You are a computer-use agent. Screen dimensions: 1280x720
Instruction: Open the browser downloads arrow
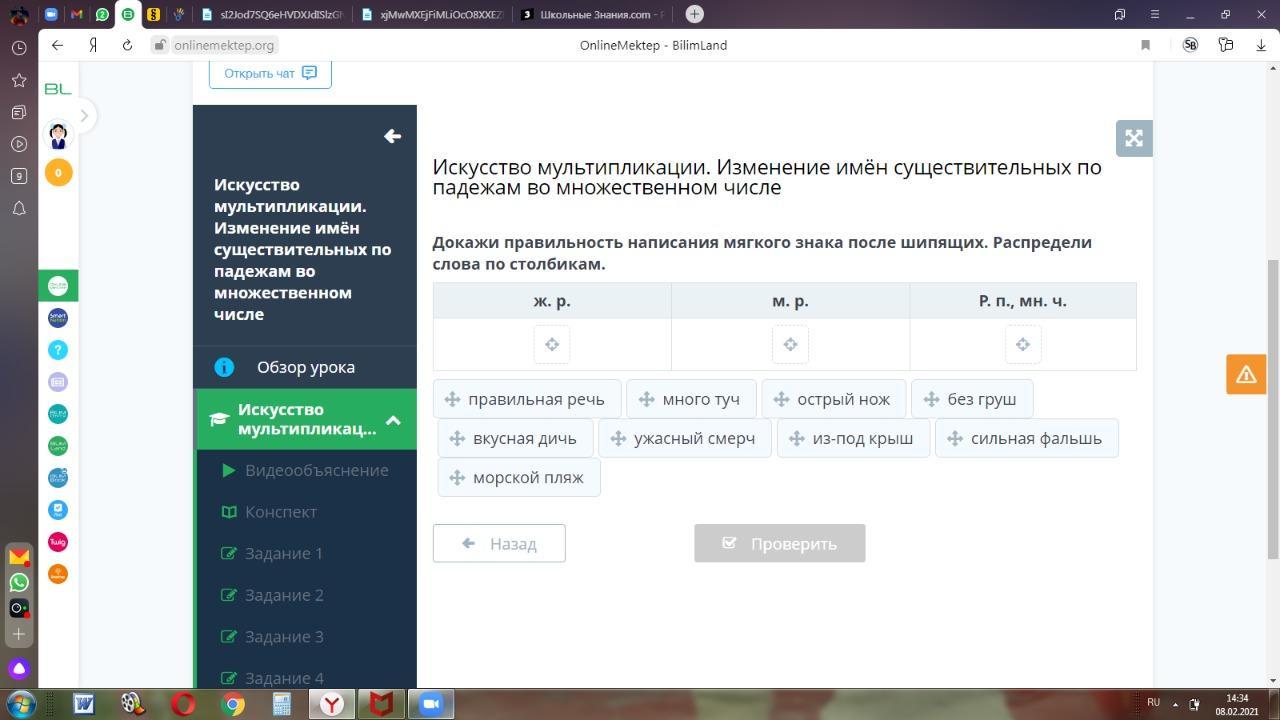(x=1261, y=45)
